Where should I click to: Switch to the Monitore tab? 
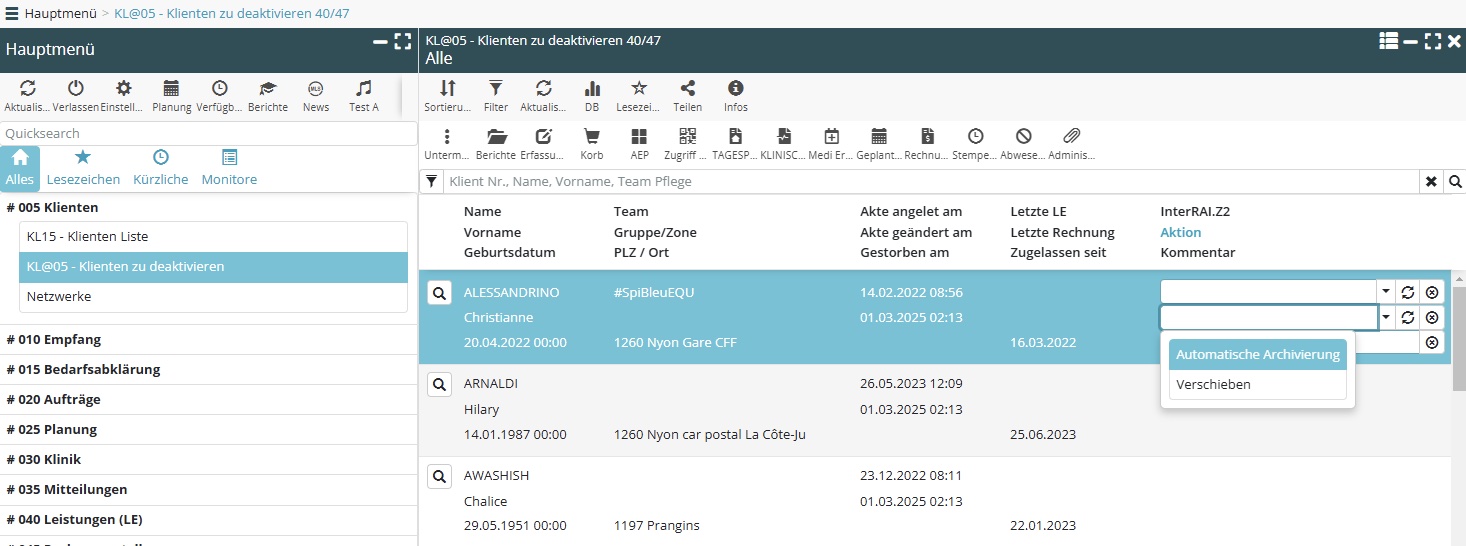click(x=229, y=168)
